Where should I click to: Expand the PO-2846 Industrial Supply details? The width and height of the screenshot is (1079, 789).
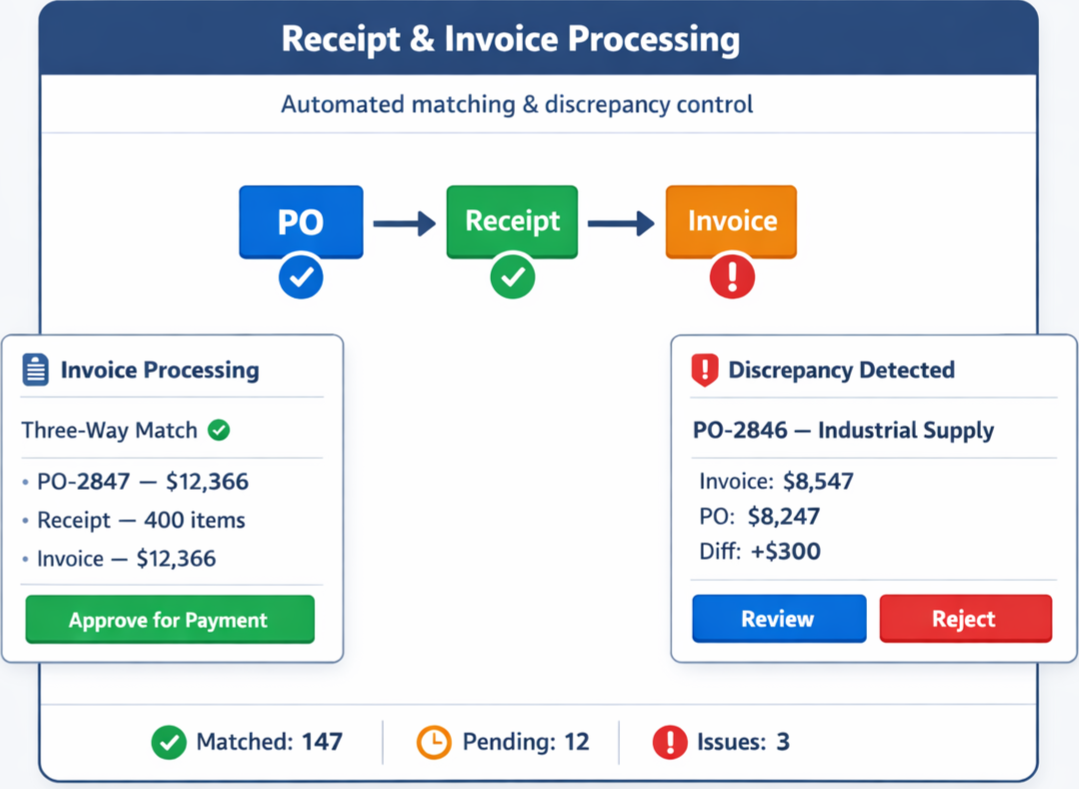842,430
